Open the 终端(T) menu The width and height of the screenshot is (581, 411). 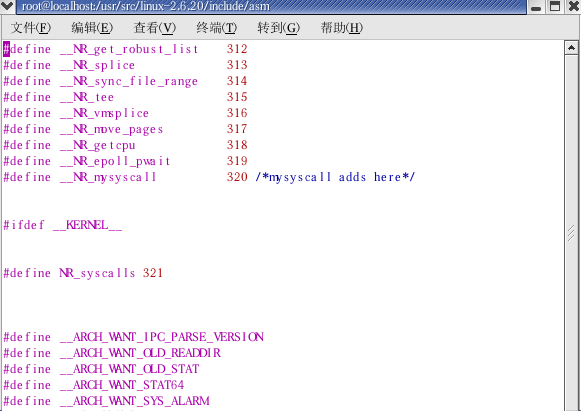pos(216,28)
